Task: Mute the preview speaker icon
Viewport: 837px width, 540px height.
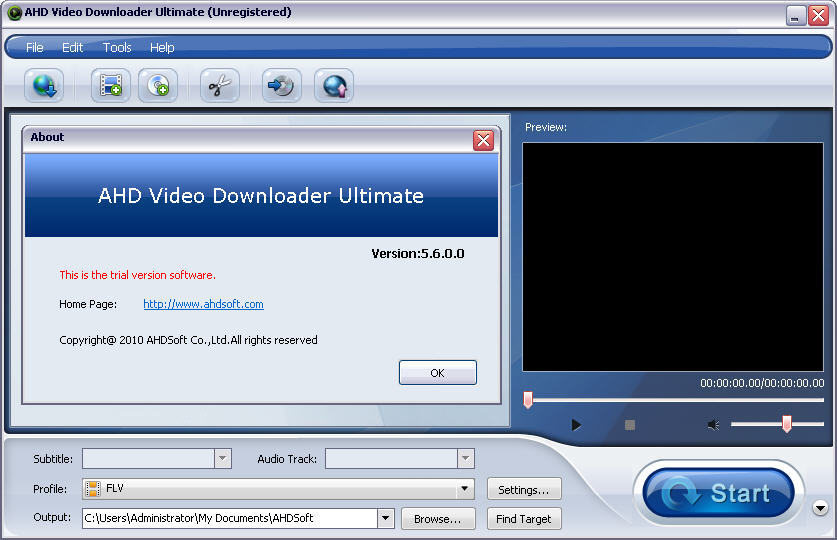Action: point(714,425)
